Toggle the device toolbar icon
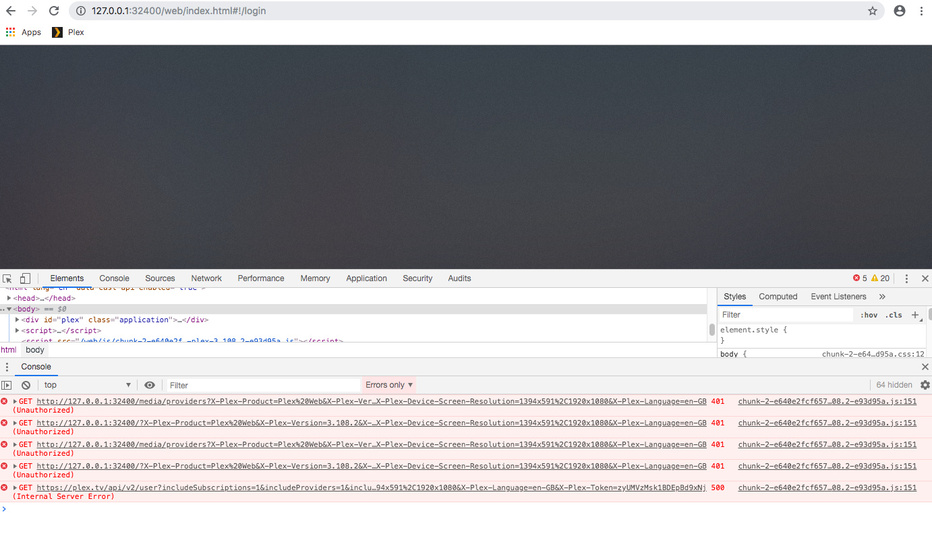The image size is (932, 536). 25,278
